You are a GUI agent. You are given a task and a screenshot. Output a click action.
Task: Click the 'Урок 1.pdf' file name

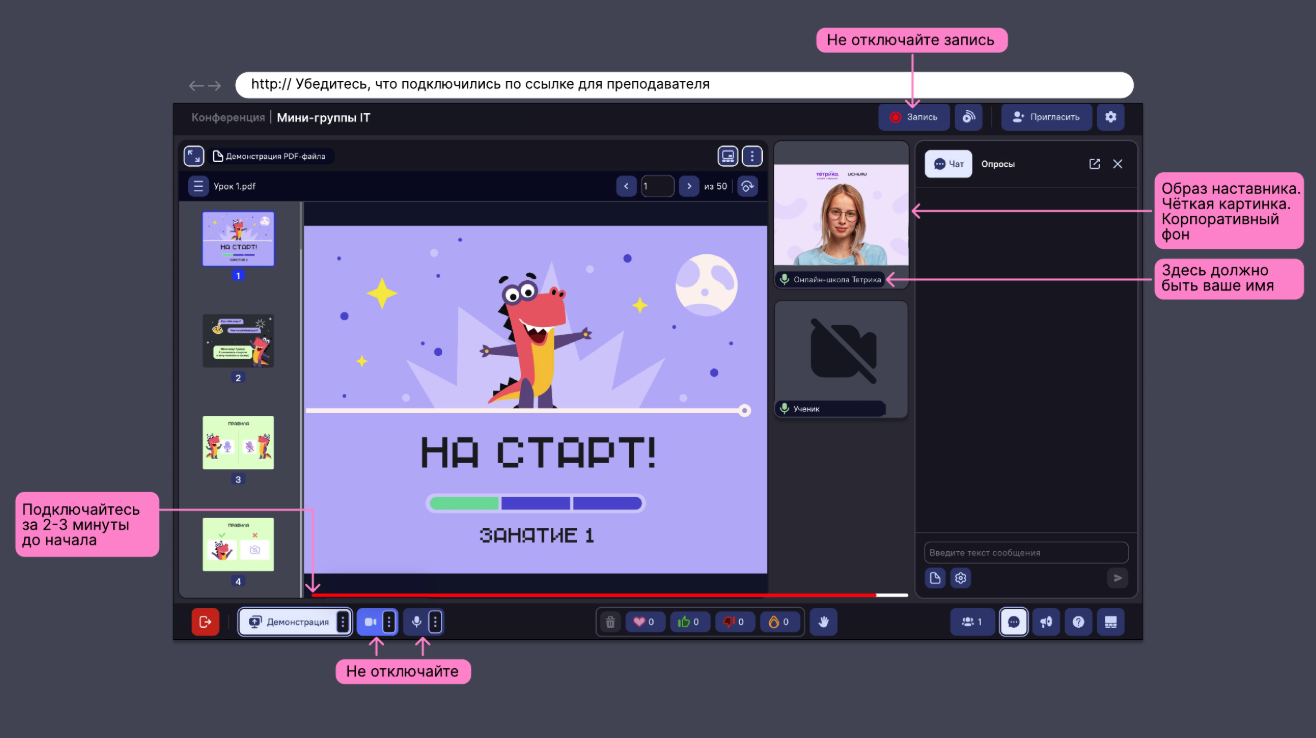point(235,186)
